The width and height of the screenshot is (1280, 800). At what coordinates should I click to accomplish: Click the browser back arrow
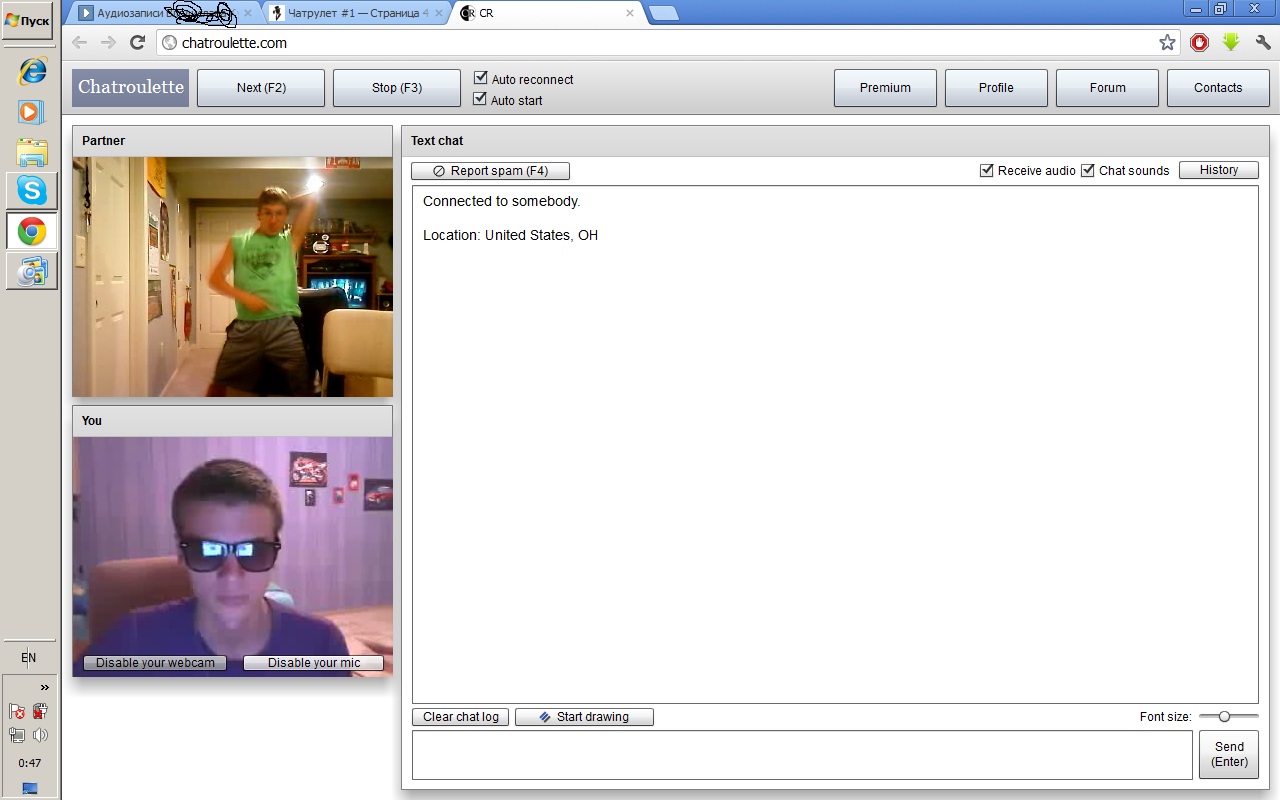pos(80,43)
